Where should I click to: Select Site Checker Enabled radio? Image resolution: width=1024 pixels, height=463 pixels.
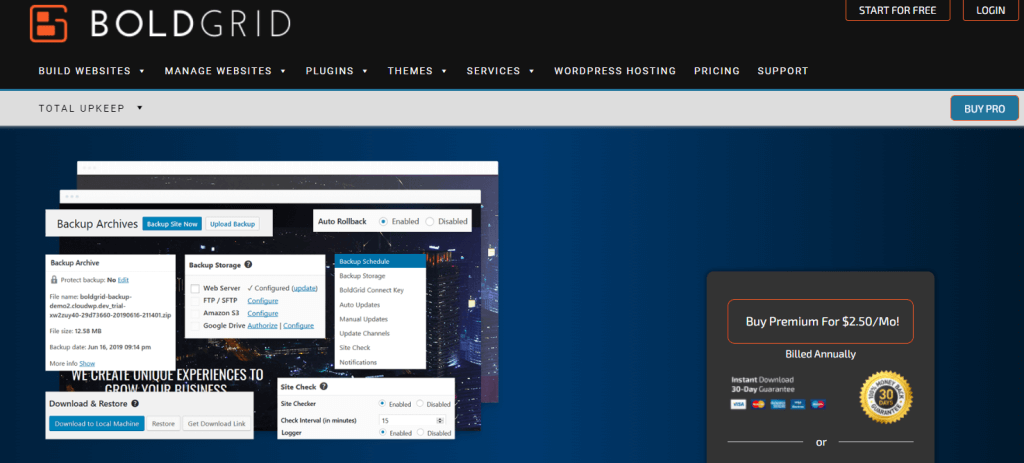coord(382,404)
